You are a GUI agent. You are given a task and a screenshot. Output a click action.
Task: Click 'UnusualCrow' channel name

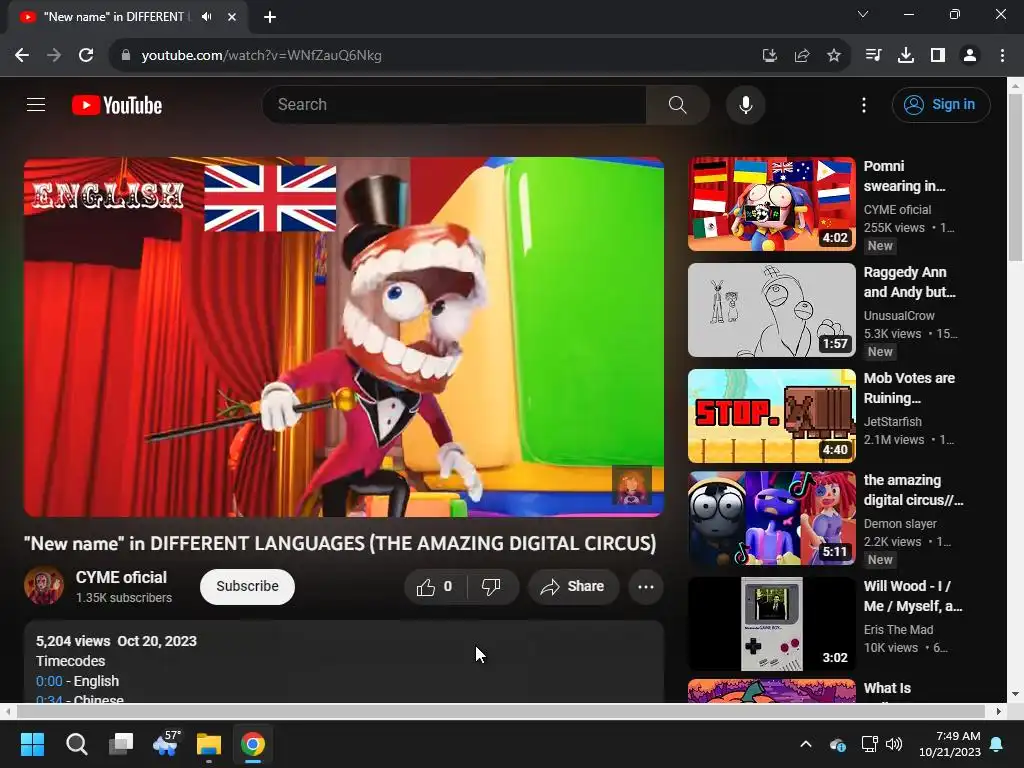click(899, 315)
